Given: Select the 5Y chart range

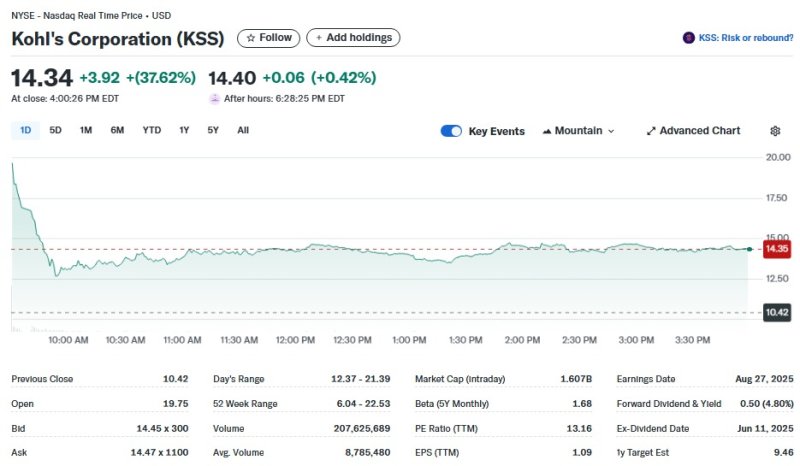Looking at the screenshot, I should point(213,130).
